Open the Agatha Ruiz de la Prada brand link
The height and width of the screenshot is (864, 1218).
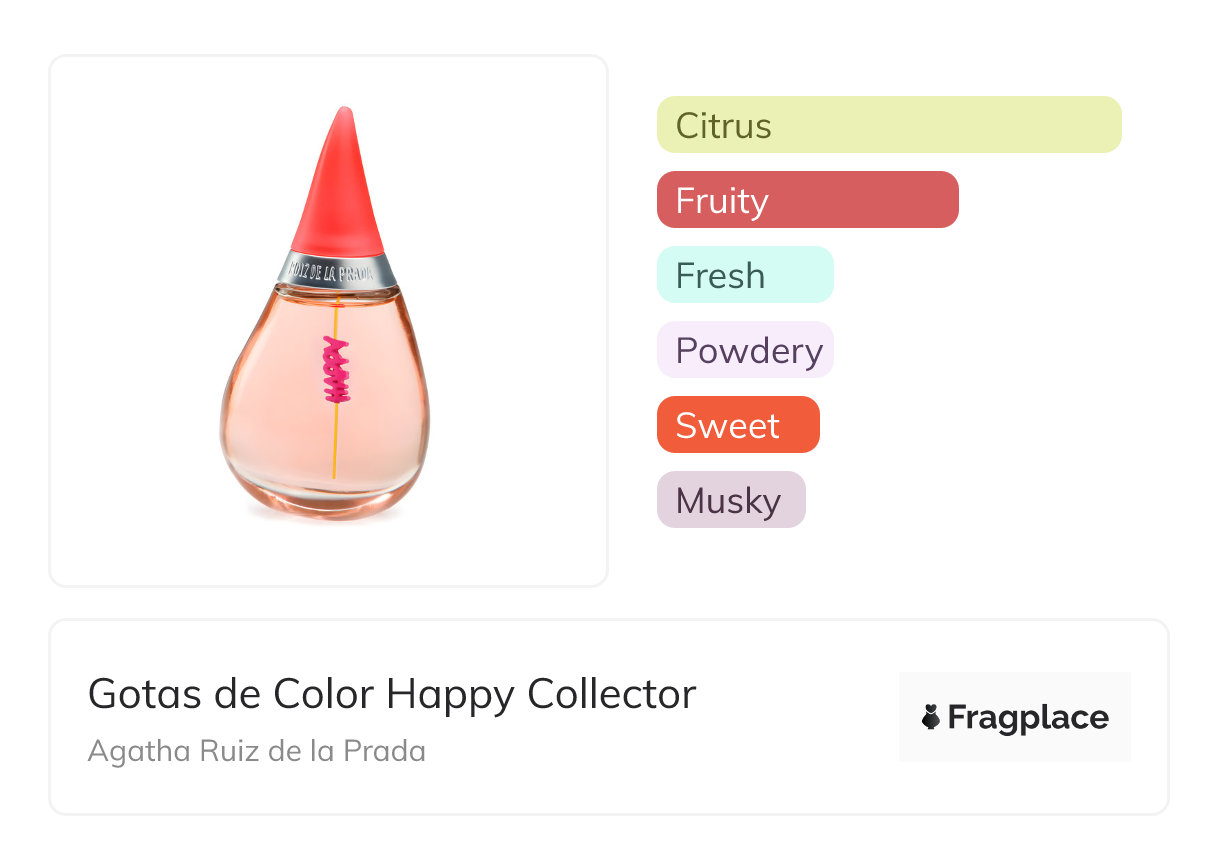[256, 750]
